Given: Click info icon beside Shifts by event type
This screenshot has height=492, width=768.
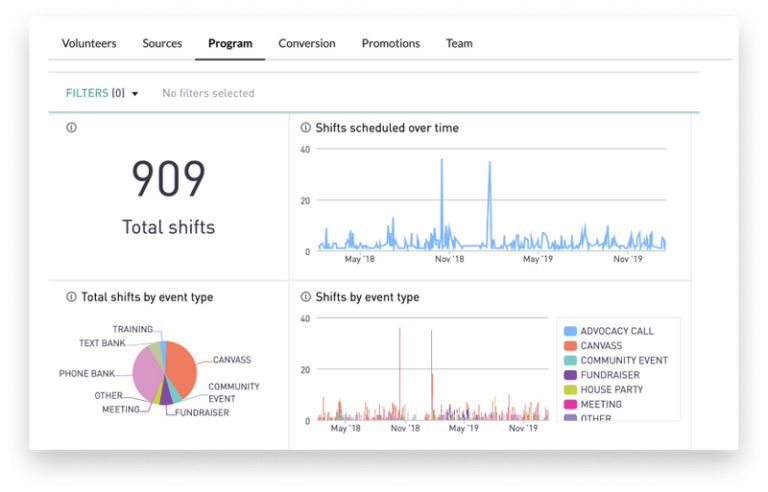Looking at the screenshot, I should pyautogui.click(x=307, y=297).
